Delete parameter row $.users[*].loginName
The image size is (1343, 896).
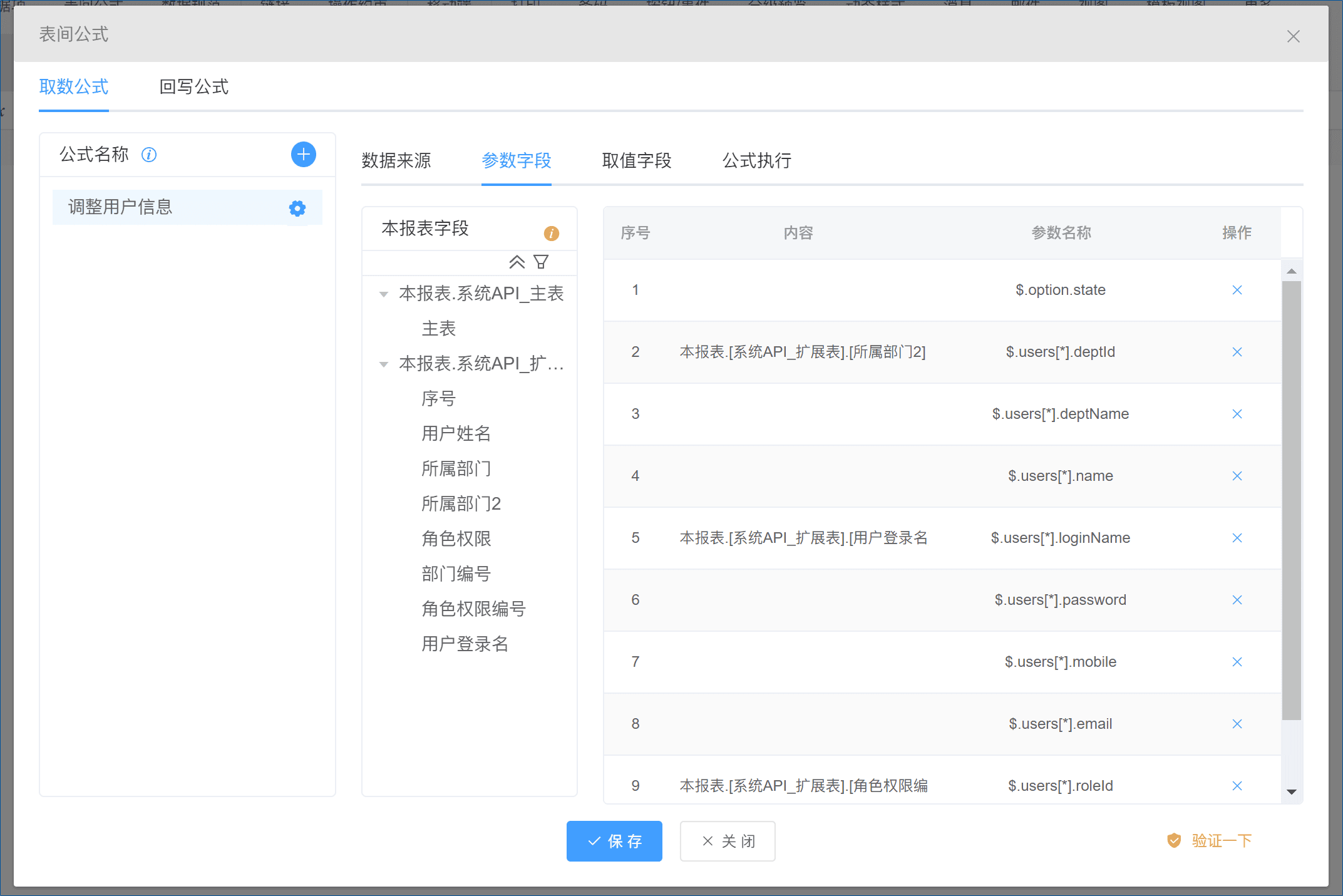[1237, 538]
